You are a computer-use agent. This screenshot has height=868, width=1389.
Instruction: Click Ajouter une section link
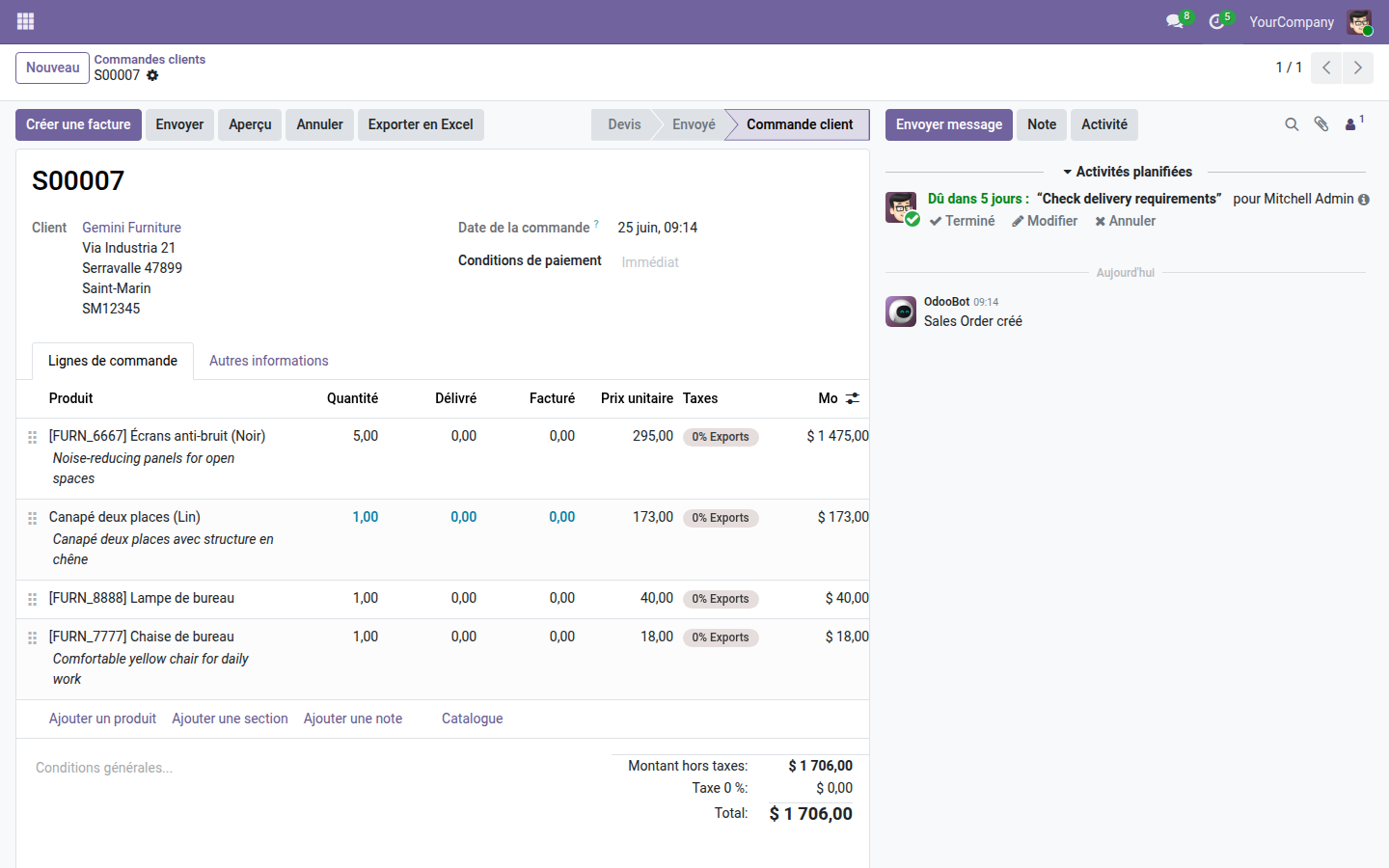tap(230, 719)
